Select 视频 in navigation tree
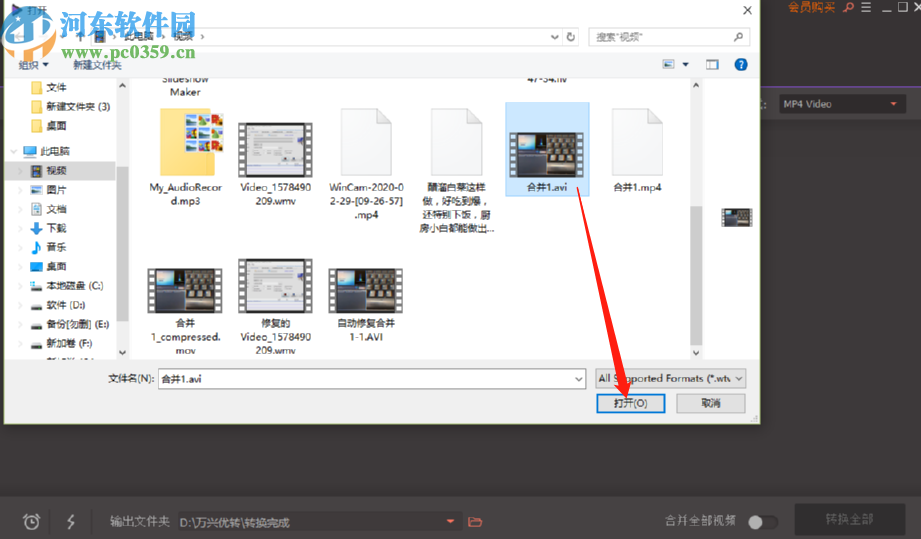This screenshot has width=921, height=539. tap(49, 170)
